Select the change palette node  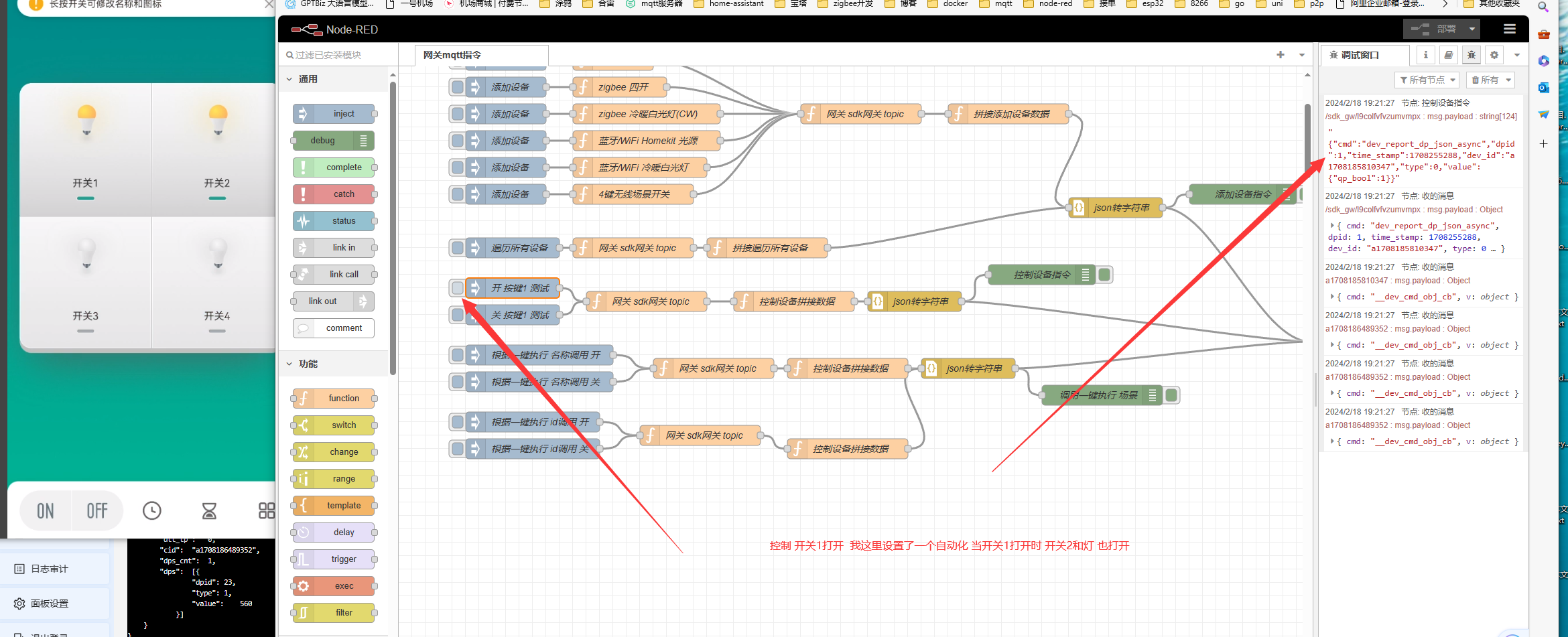point(334,452)
